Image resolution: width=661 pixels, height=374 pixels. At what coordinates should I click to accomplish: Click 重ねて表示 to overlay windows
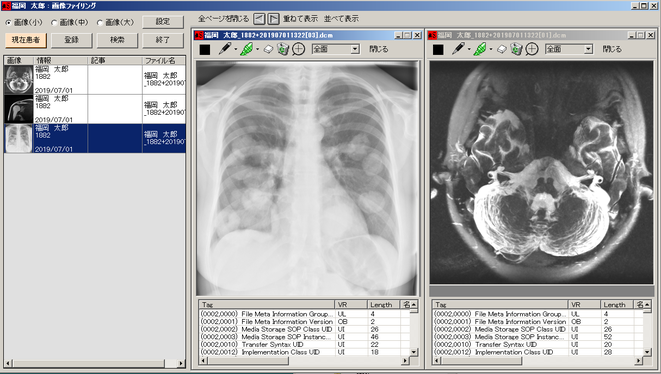pyautogui.click(x=300, y=19)
